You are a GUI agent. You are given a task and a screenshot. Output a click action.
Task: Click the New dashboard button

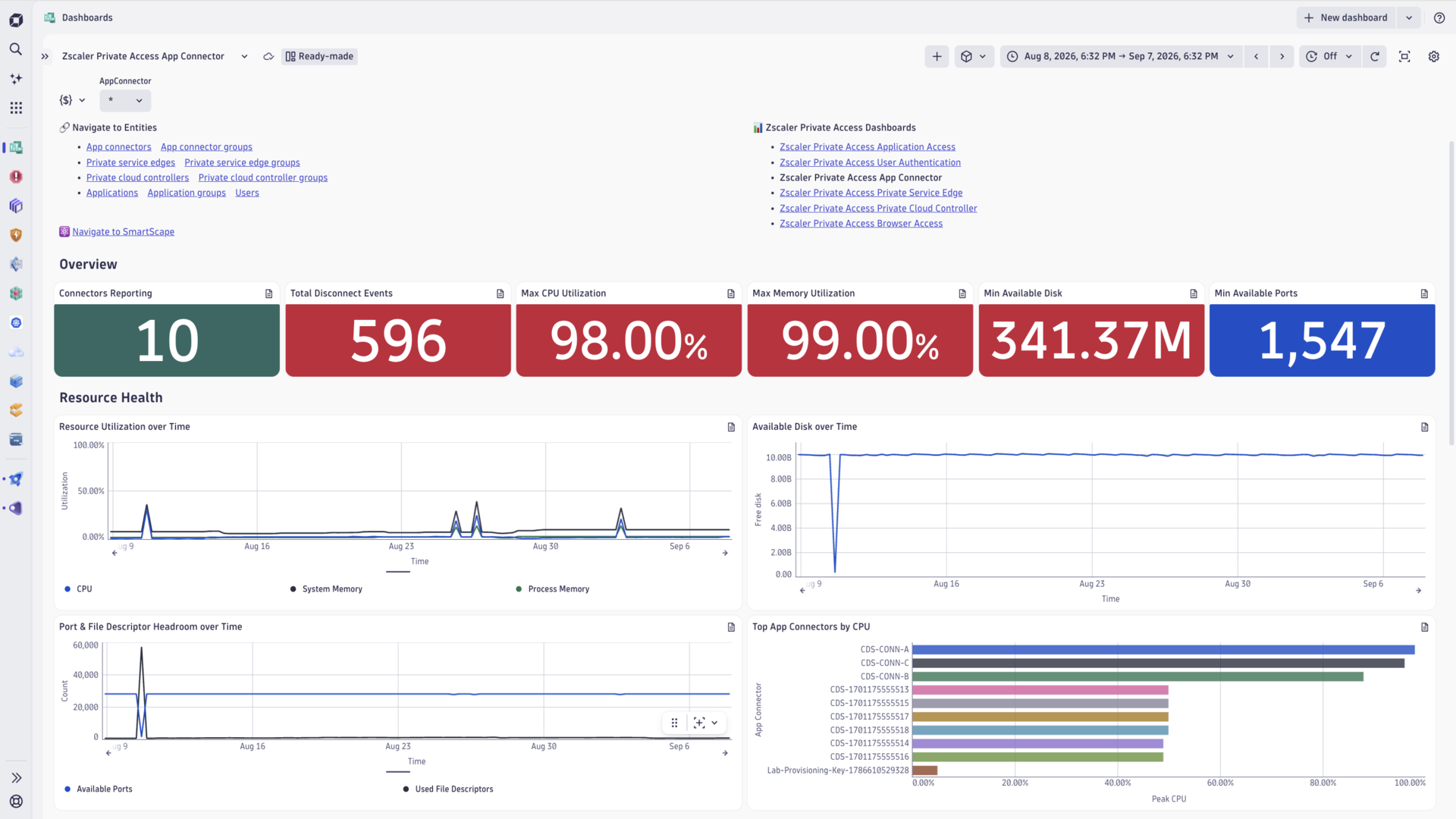click(1346, 18)
